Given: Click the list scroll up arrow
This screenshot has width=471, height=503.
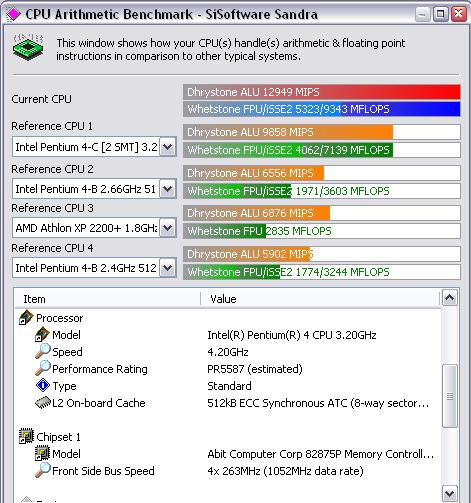Looking at the screenshot, I should pyautogui.click(x=450, y=298).
